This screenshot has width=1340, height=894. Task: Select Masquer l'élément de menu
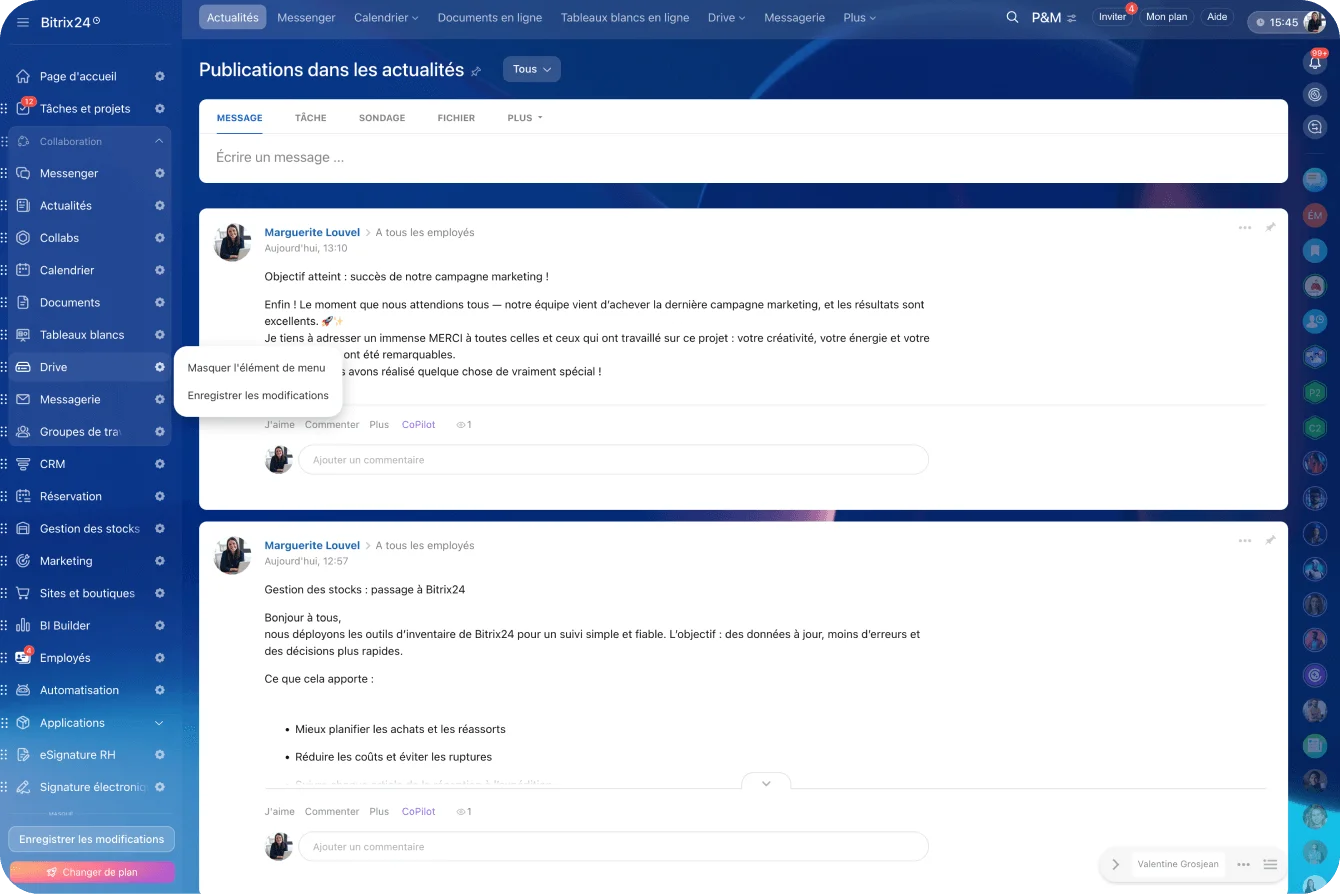(256, 368)
